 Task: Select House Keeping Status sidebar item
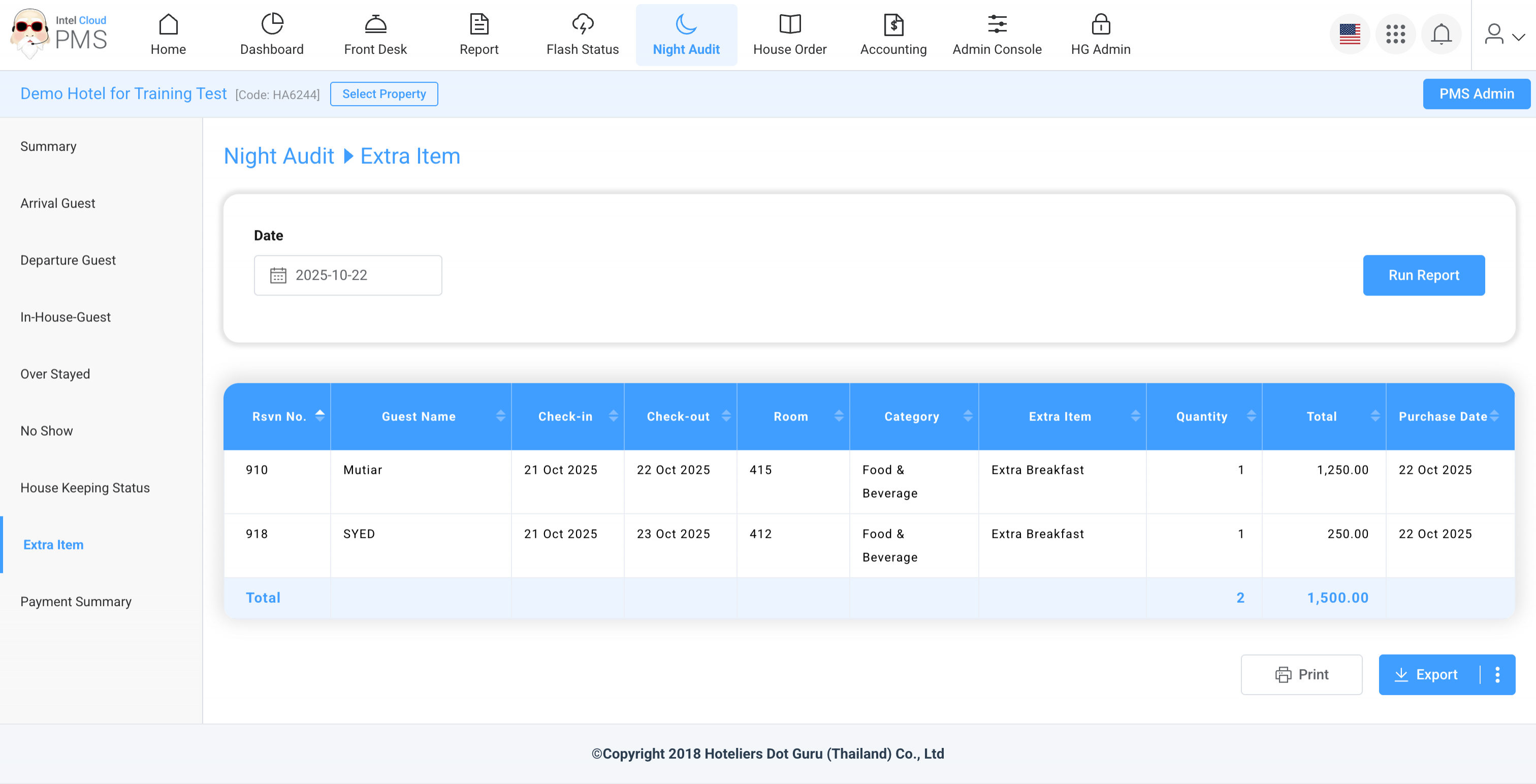click(x=85, y=487)
